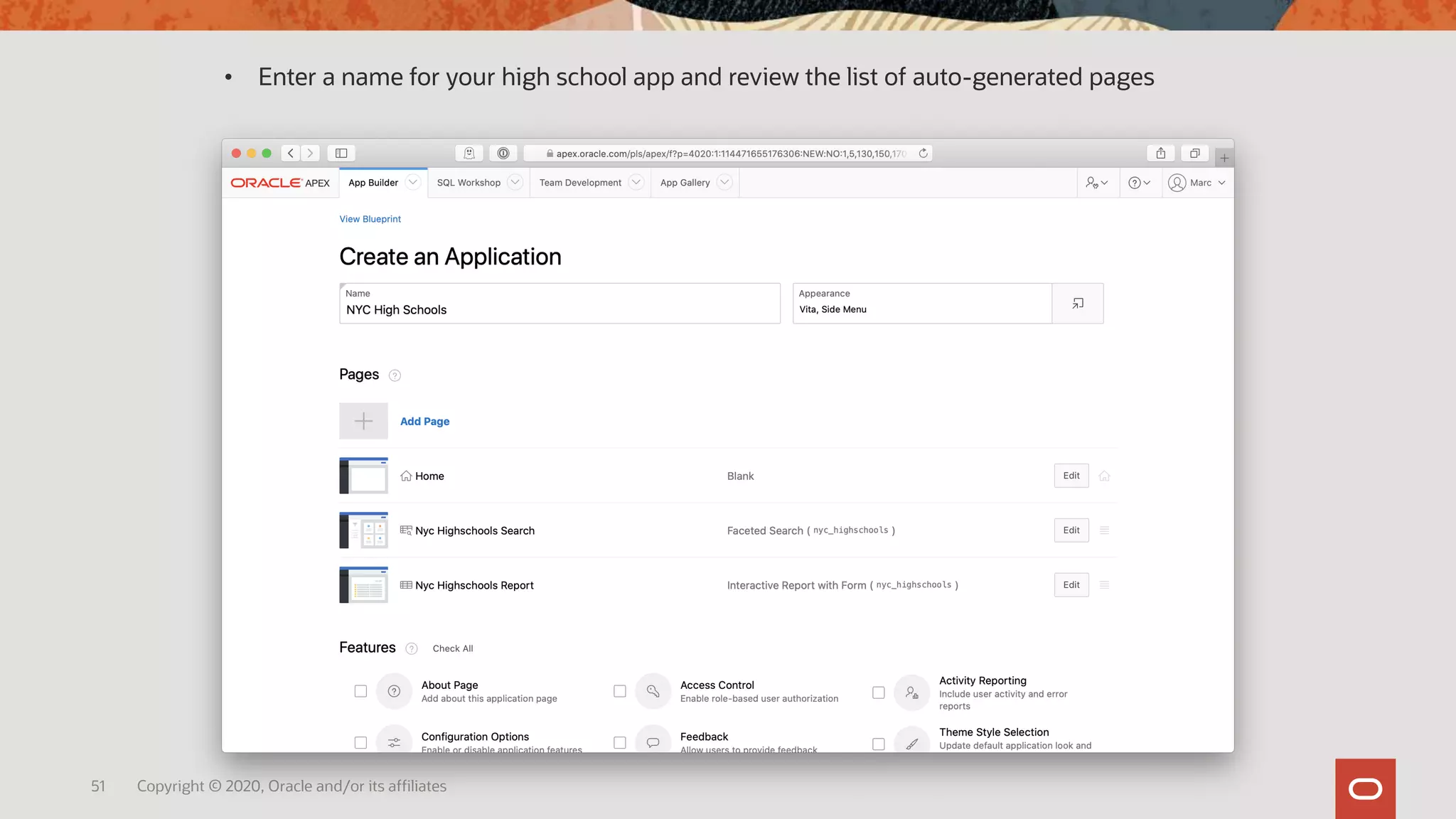
Task: Open the Team Development tab
Action: point(580,183)
